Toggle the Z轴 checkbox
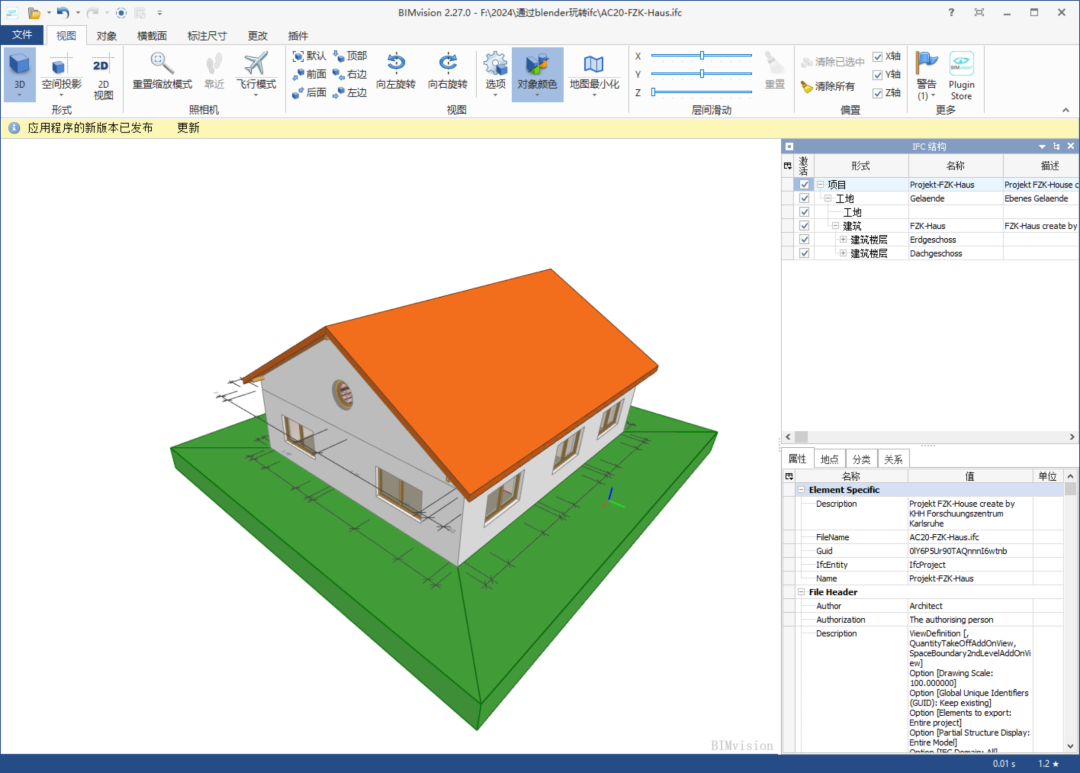 (x=878, y=93)
